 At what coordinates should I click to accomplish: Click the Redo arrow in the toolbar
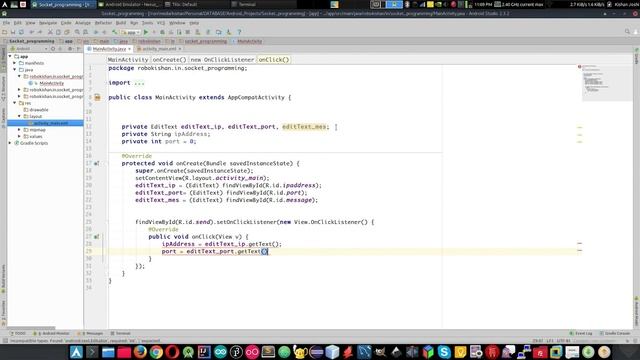point(40,32)
